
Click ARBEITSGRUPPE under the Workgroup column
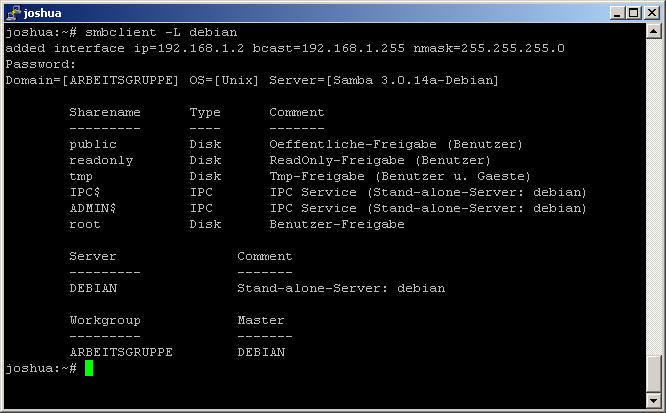pyautogui.click(x=121, y=352)
